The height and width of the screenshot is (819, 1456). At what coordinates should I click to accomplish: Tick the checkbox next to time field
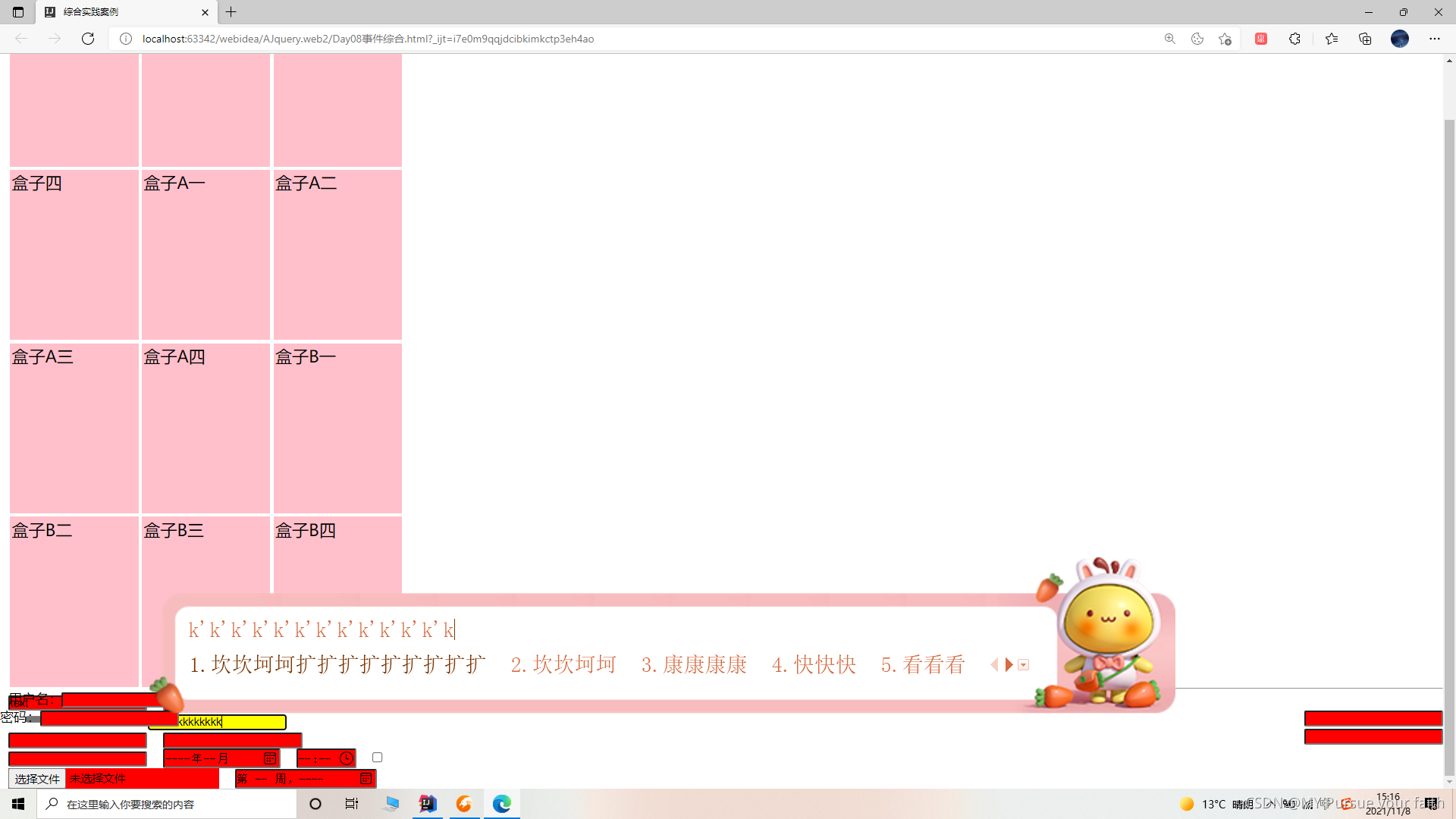pyautogui.click(x=377, y=758)
